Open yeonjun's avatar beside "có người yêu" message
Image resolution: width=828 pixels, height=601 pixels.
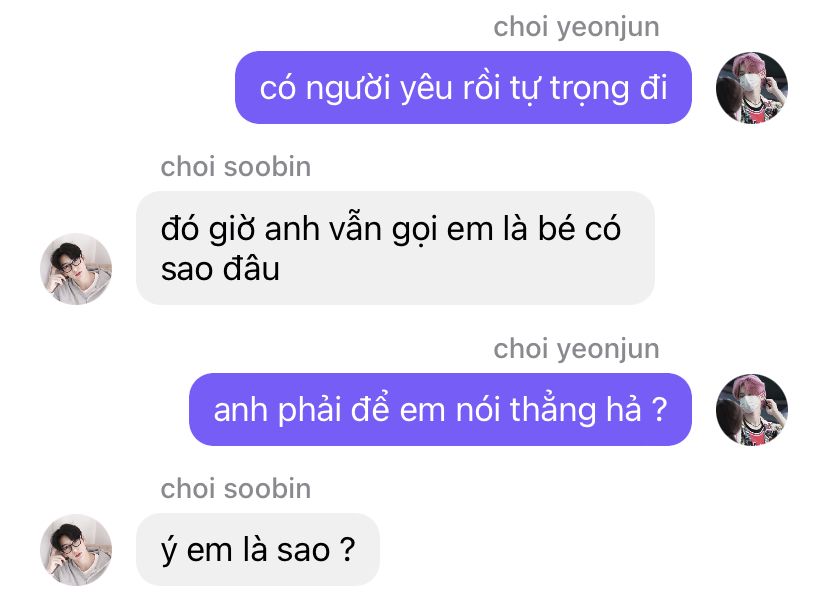tap(751, 88)
